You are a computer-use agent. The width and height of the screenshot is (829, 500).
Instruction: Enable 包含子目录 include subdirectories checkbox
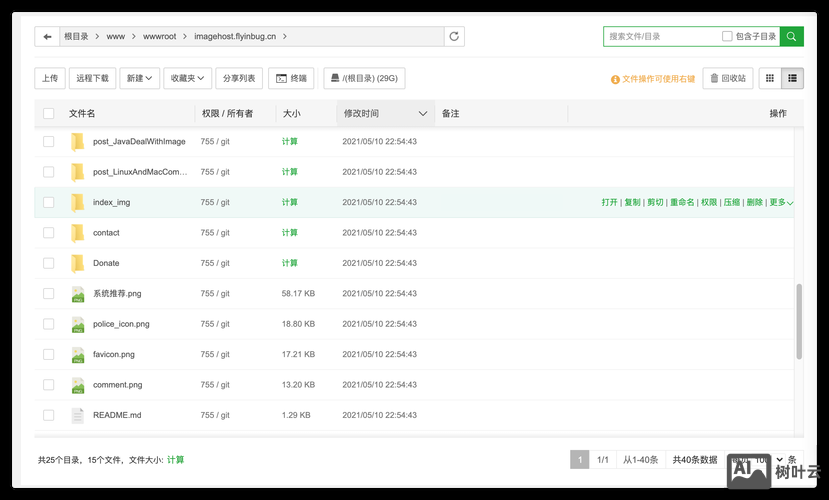727,36
